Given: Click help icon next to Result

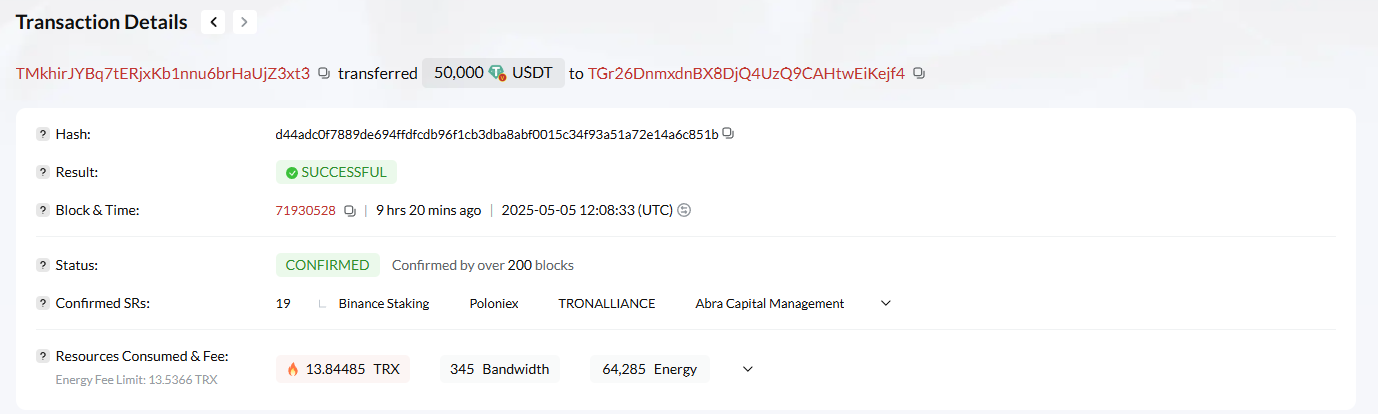Looking at the screenshot, I should (x=43, y=172).
